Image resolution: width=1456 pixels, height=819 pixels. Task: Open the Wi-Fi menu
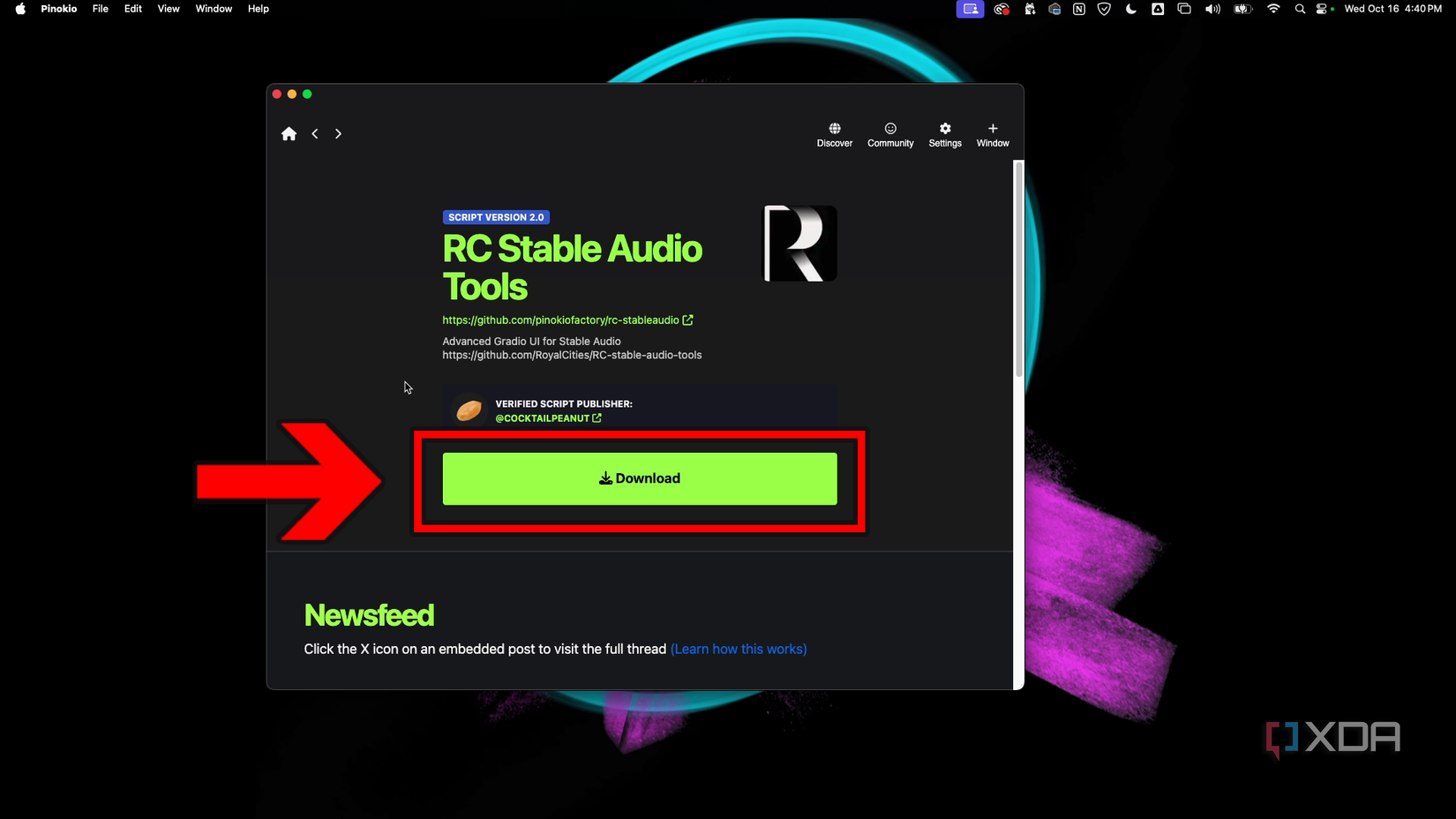[1273, 9]
